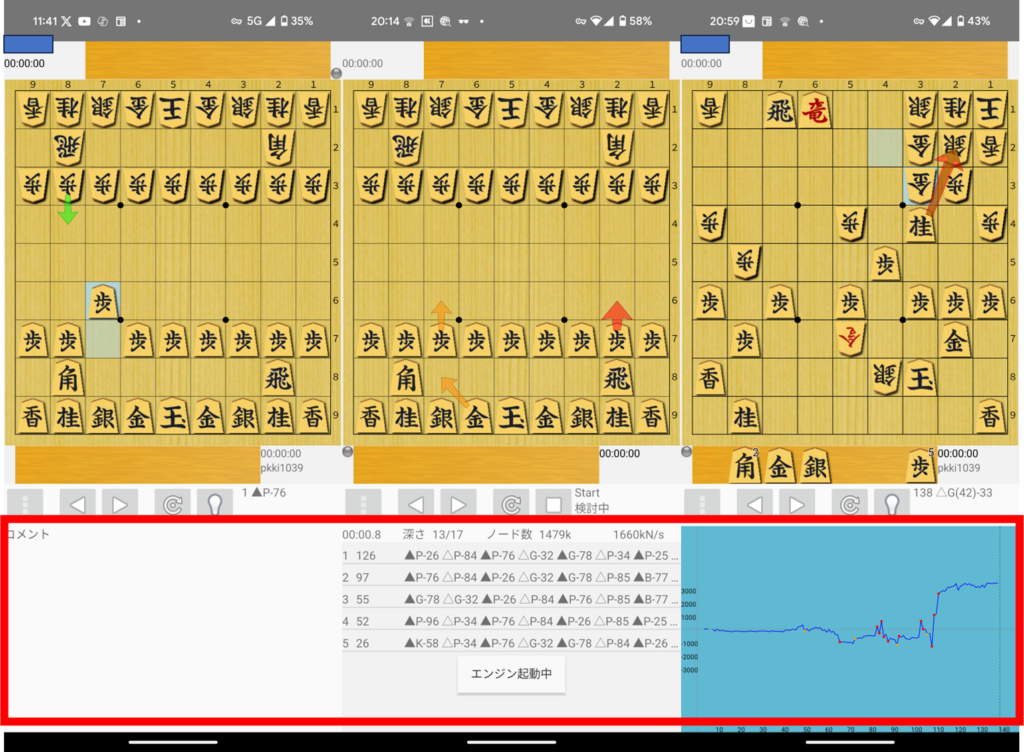Tap the red promoted dragon (竜) piece
The height and width of the screenshot is (752, 1024).
pos(815,108)
